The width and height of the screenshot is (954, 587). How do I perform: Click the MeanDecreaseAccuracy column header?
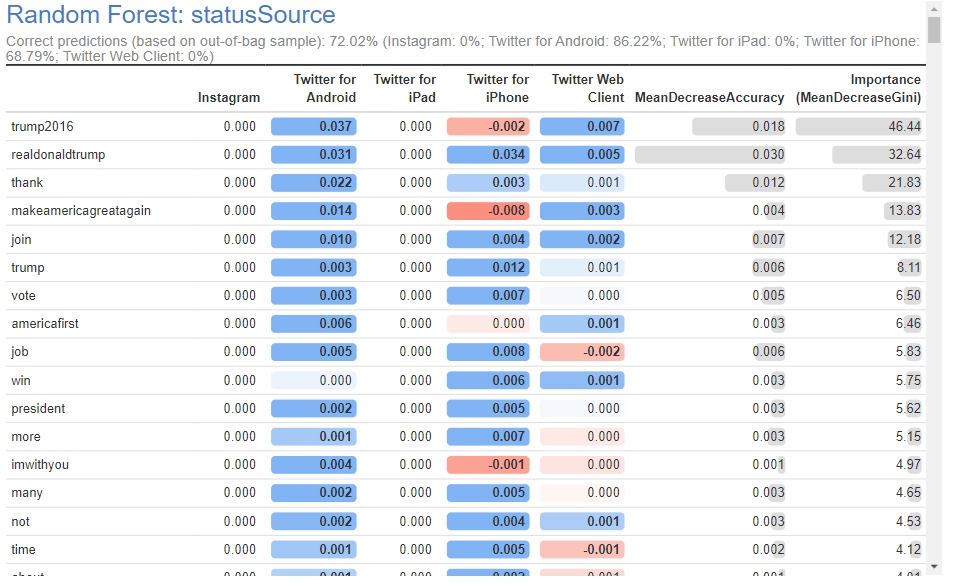[x=709, y=98]
